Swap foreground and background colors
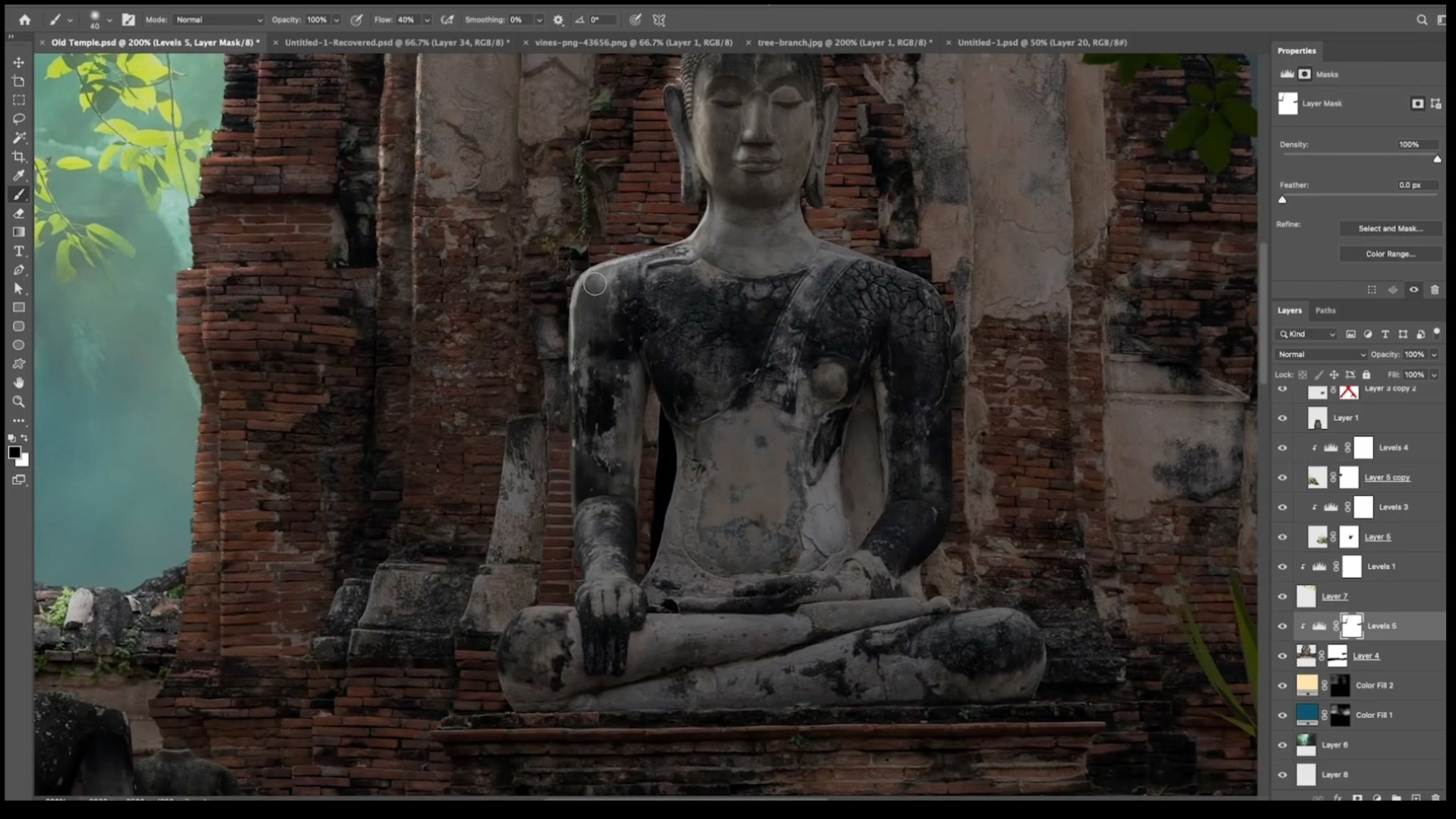Image resolution: width=1456 pixels, height=819 pixels. (25, 438)
